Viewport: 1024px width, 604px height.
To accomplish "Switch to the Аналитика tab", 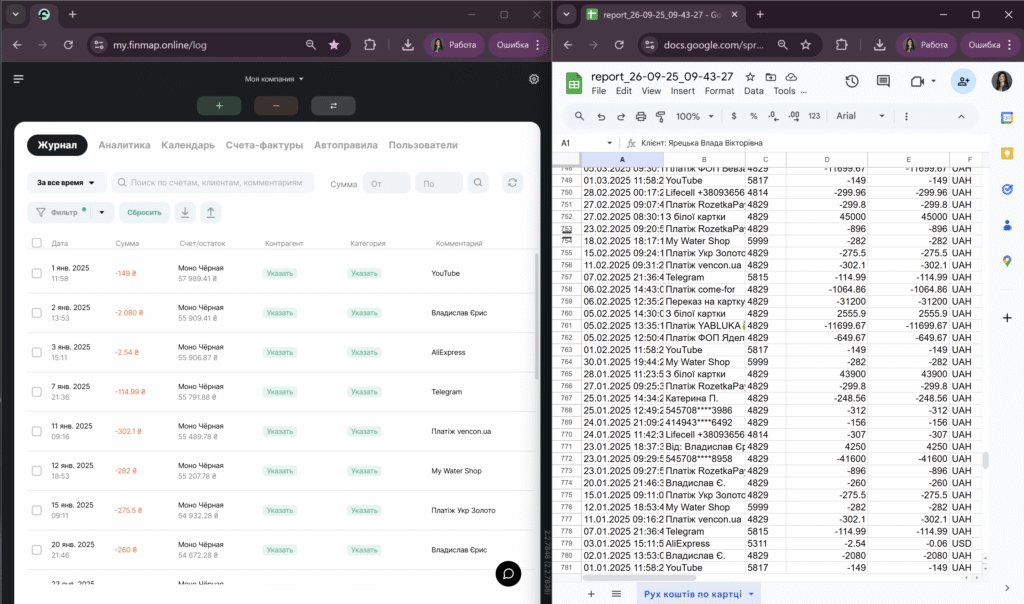I will (x=124, y=145).
